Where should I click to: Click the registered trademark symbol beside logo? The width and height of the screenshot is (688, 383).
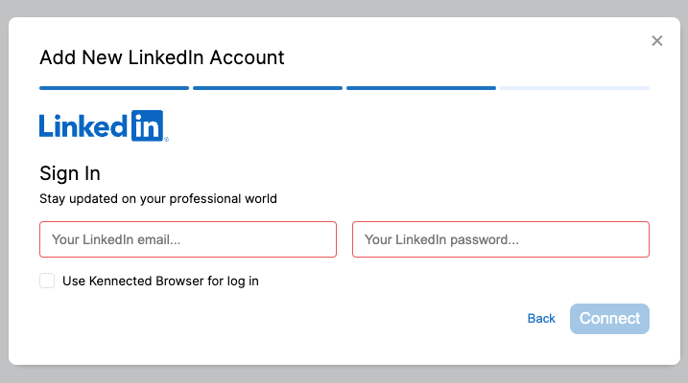[166, 140]
